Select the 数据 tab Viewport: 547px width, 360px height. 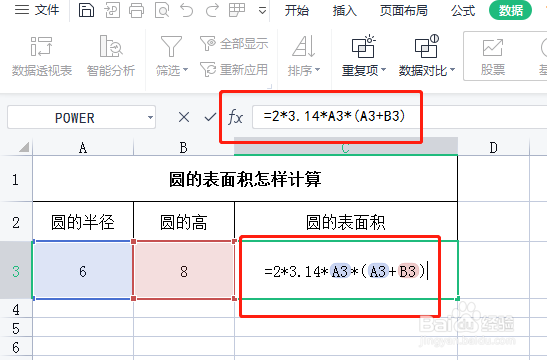510,10
